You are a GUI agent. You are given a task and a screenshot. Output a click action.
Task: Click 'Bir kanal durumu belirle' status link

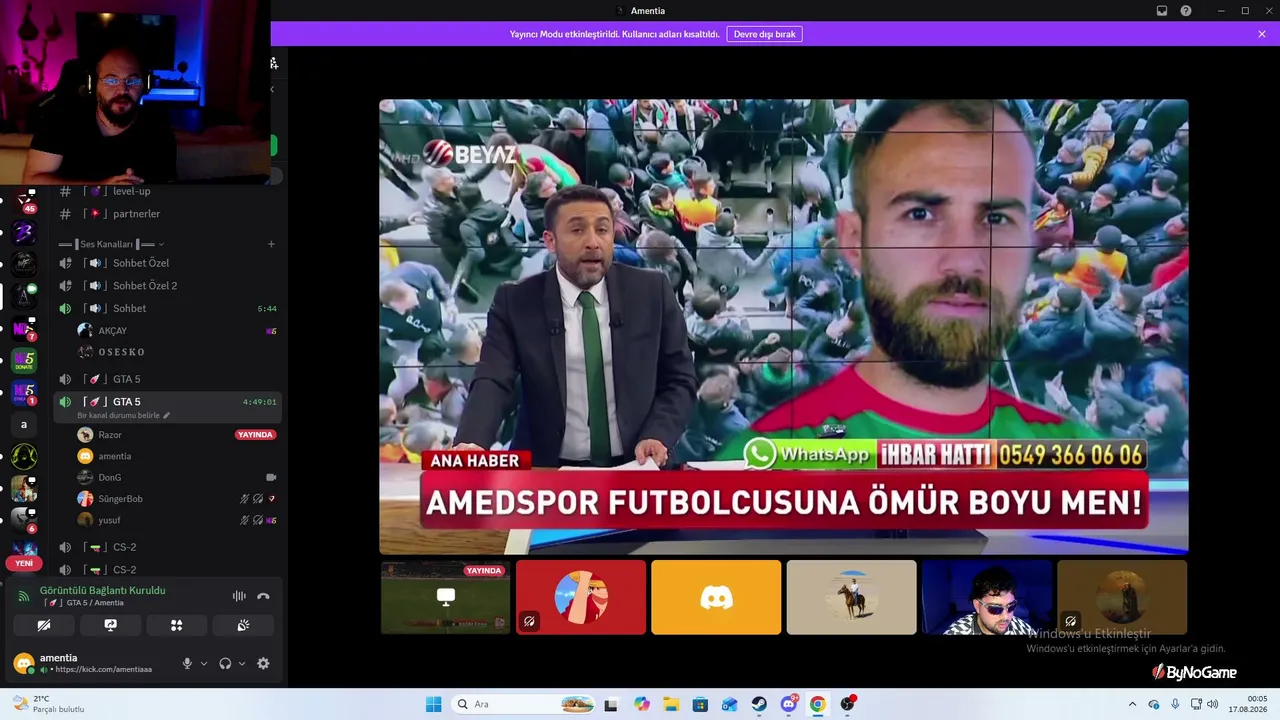tap(118, 416)
